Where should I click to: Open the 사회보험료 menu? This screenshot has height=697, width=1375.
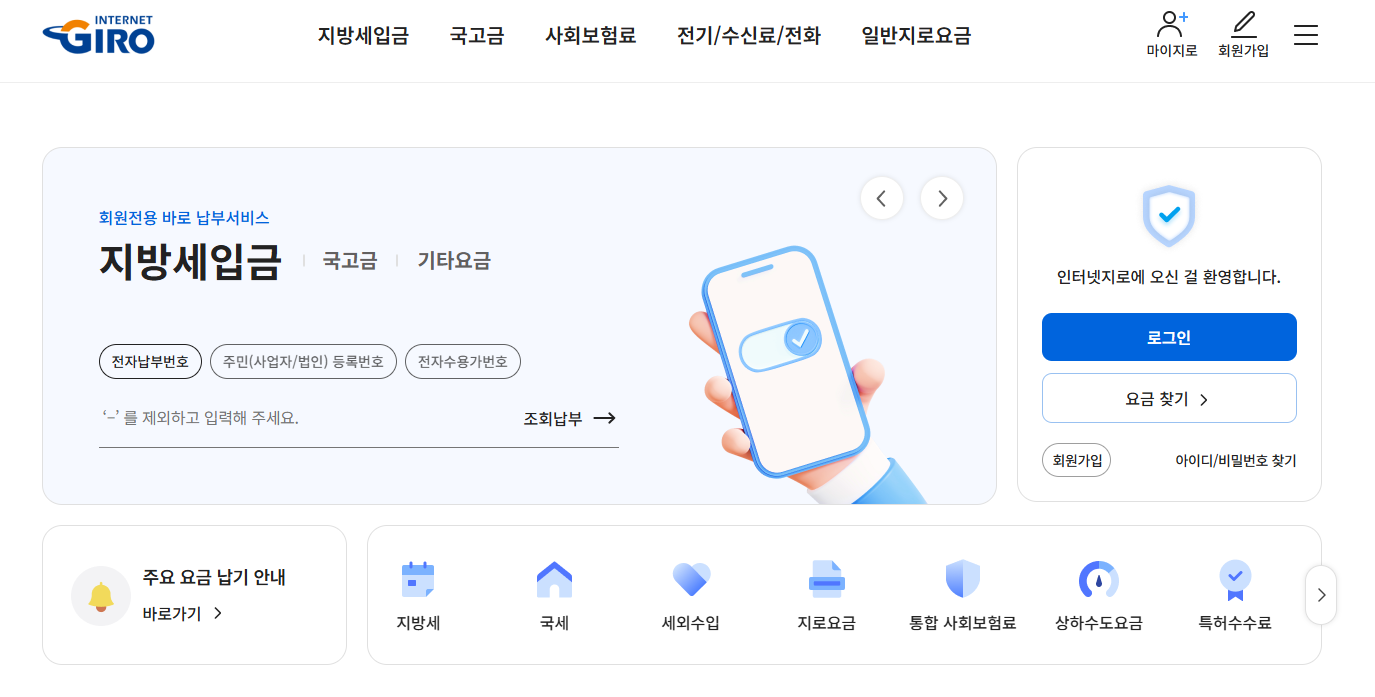coord(590,35)
